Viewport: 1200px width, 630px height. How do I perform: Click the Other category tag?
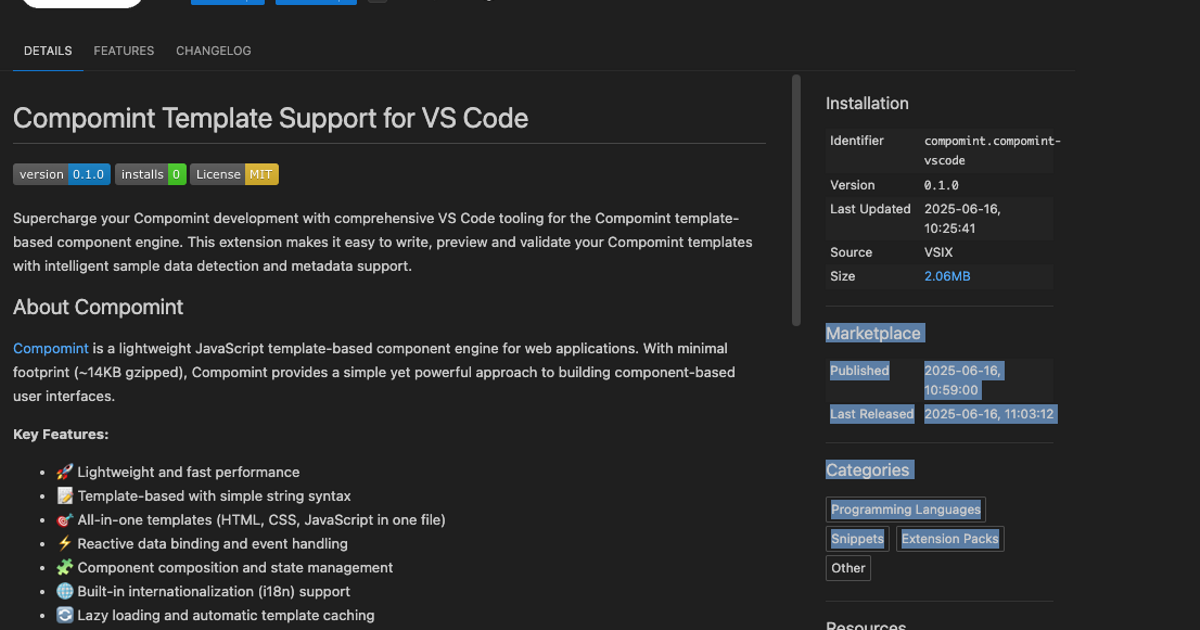tap(848, 568)
